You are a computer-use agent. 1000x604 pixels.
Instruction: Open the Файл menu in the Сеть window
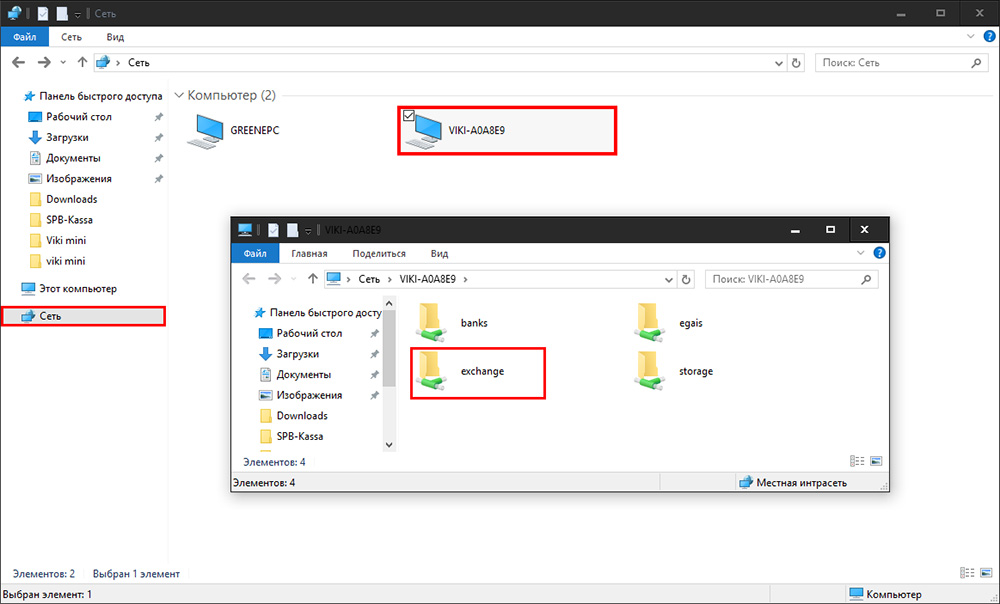click(25, 37)
